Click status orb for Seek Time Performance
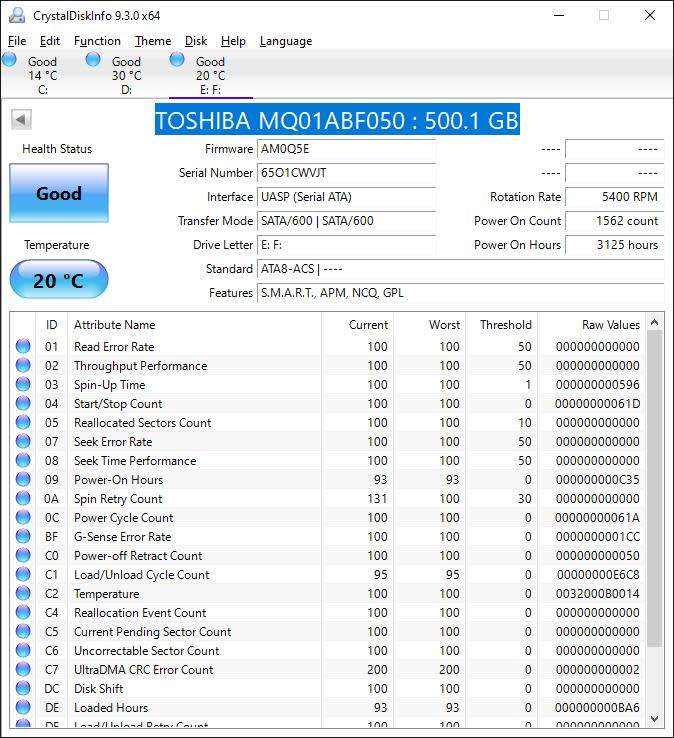The image size is (674, 738). (23, 460)
